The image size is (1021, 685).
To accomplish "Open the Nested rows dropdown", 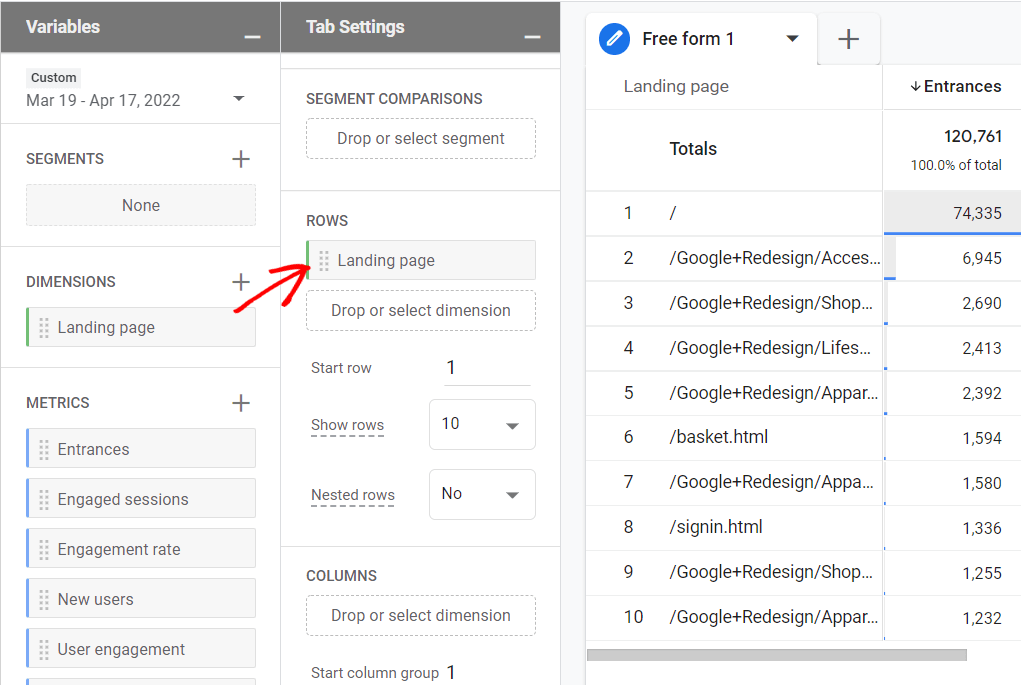I will tap(482, 494).
